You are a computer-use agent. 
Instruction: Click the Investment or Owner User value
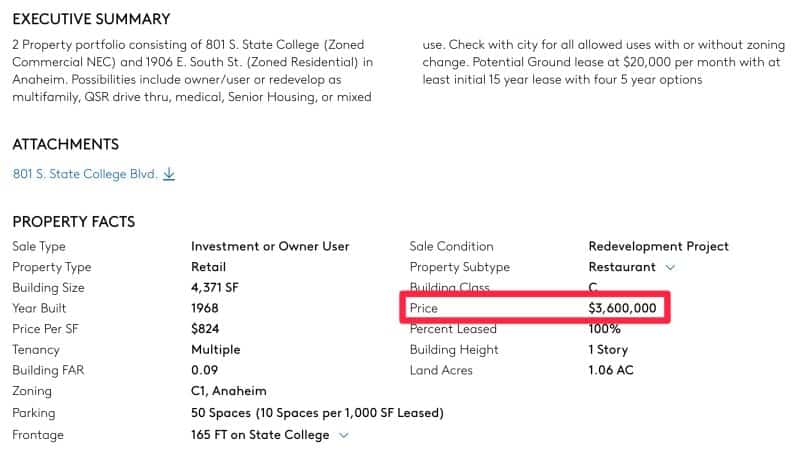[x=270, y=246]
